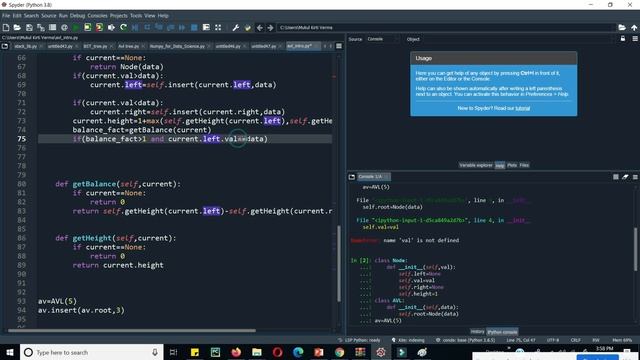Open Firefox from the taskbar
Viewport: 640px width, 360px height.
point(236,352)
